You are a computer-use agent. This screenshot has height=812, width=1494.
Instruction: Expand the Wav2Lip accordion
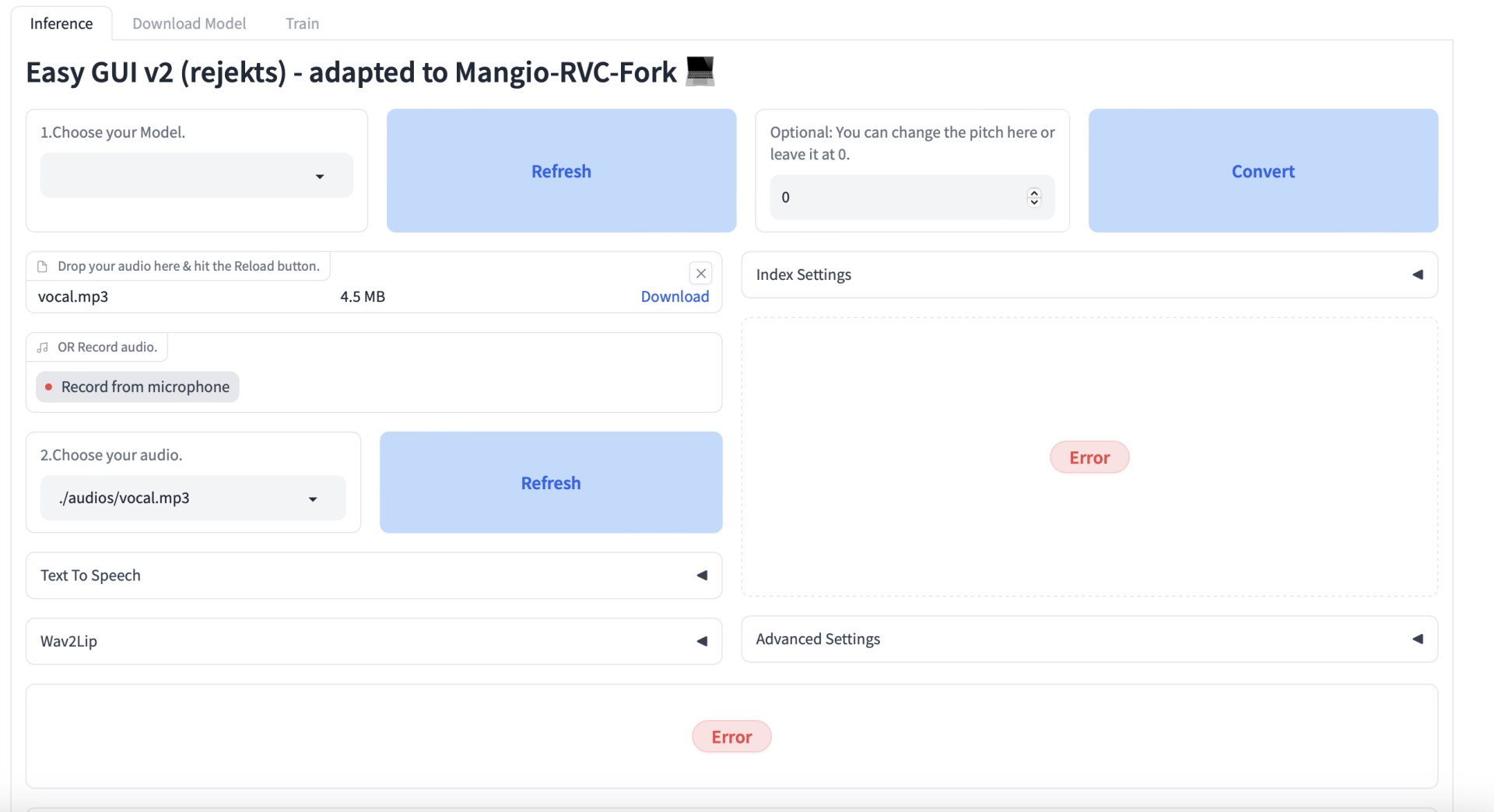701,642
